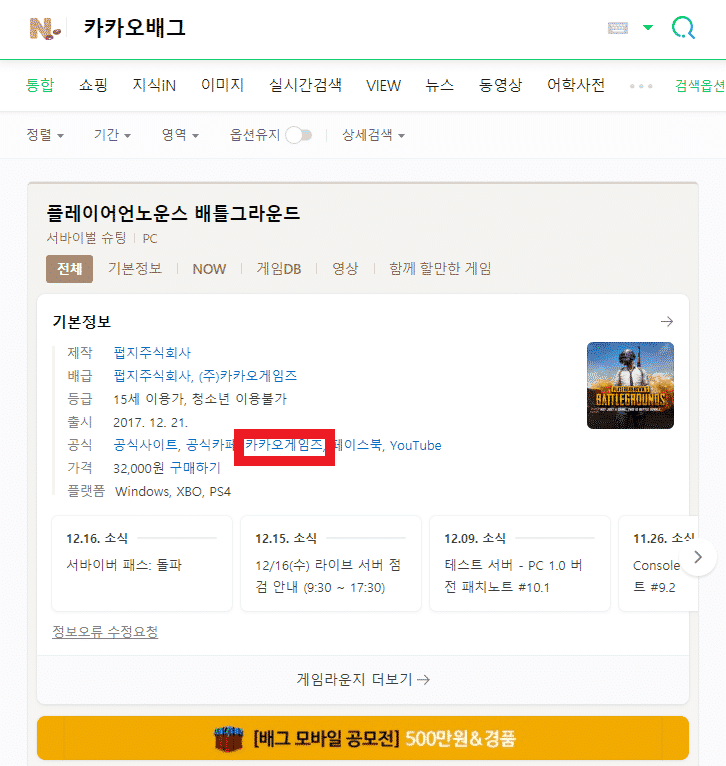Open the 공식카페 link
Screen dimensions: 726x766
tap(211, 445)
